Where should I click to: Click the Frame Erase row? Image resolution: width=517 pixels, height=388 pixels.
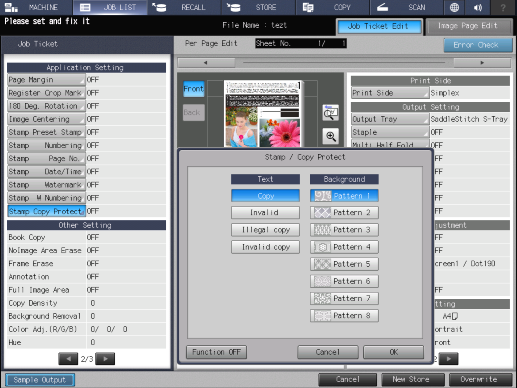point(86,264)
